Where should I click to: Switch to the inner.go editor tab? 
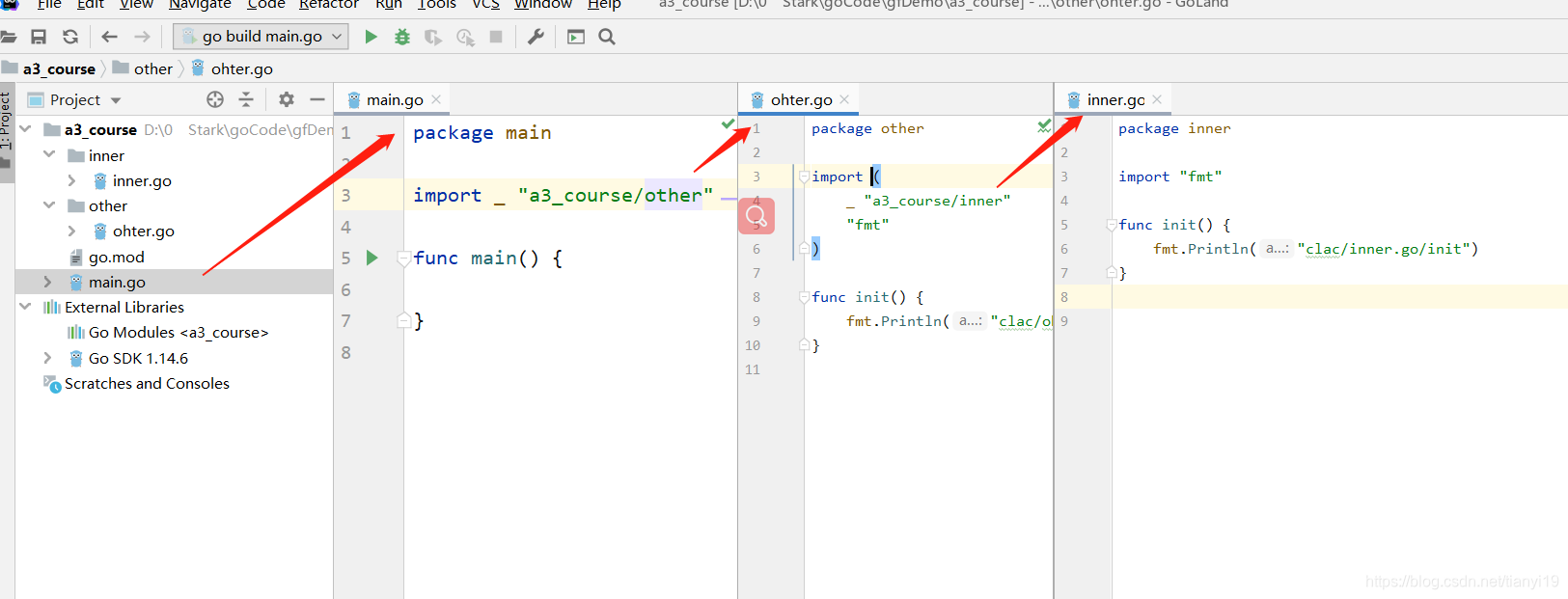click(x=1116, y=99)
